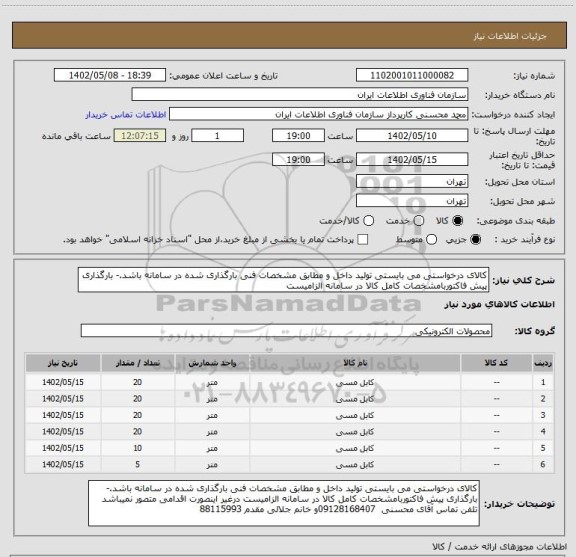
Task: Click the جزئیات اطلاعات نیاز header title
Action: [x=510, y=36]
